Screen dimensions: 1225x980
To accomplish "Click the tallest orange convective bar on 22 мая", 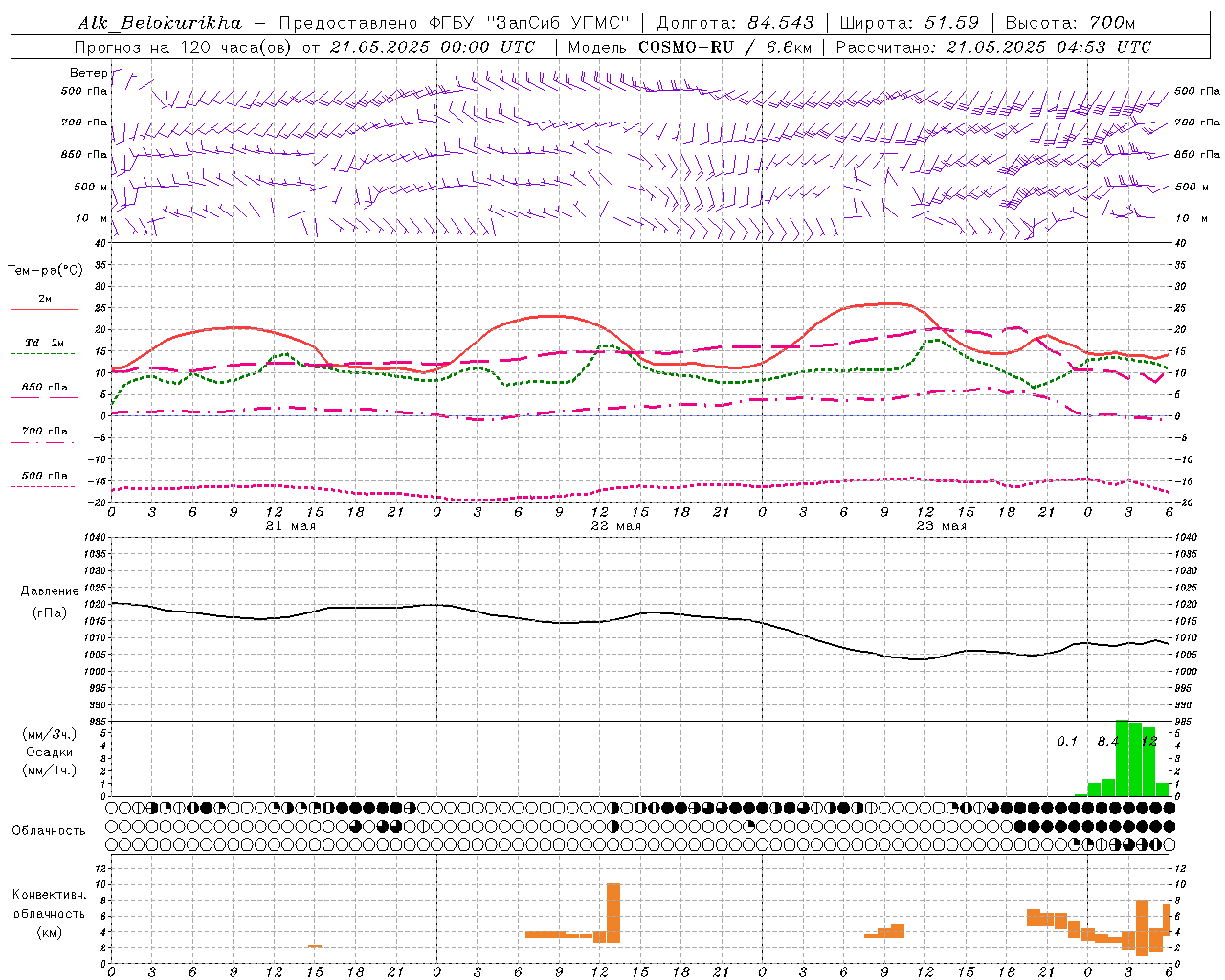I will tap(613, 913).
